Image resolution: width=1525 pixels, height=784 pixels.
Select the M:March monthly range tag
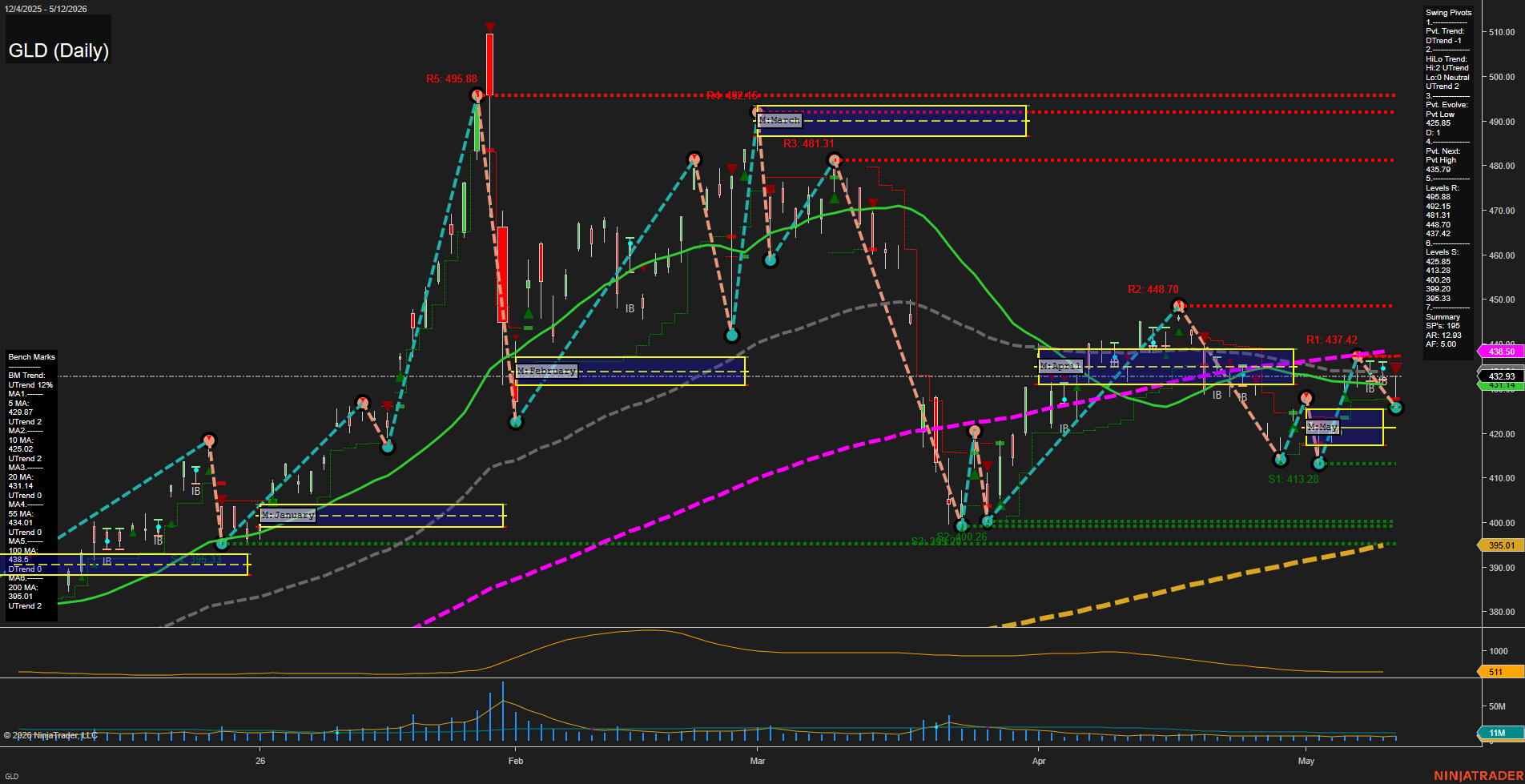click(x=779, y=120)
